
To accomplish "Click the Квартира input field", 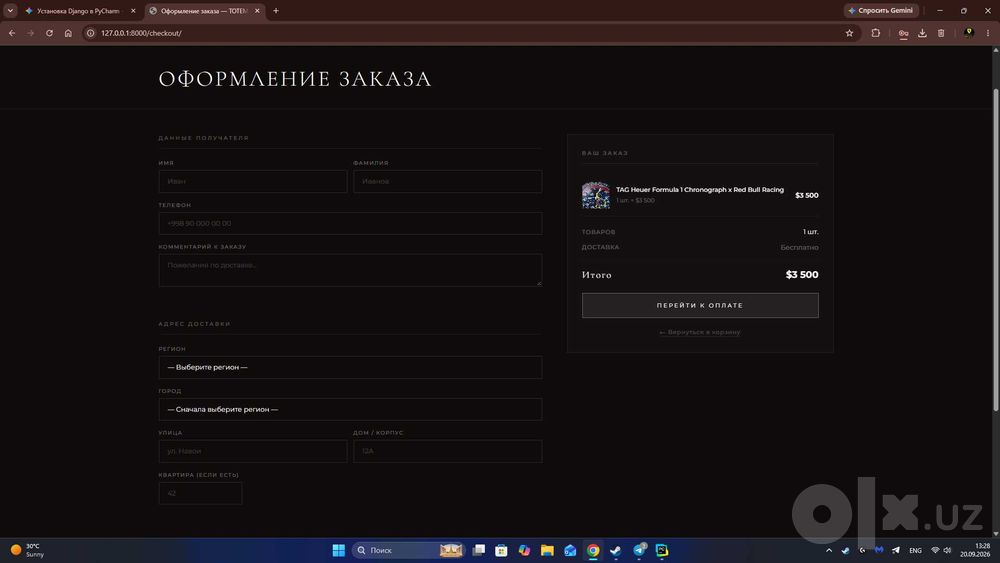I will [200, 494].
